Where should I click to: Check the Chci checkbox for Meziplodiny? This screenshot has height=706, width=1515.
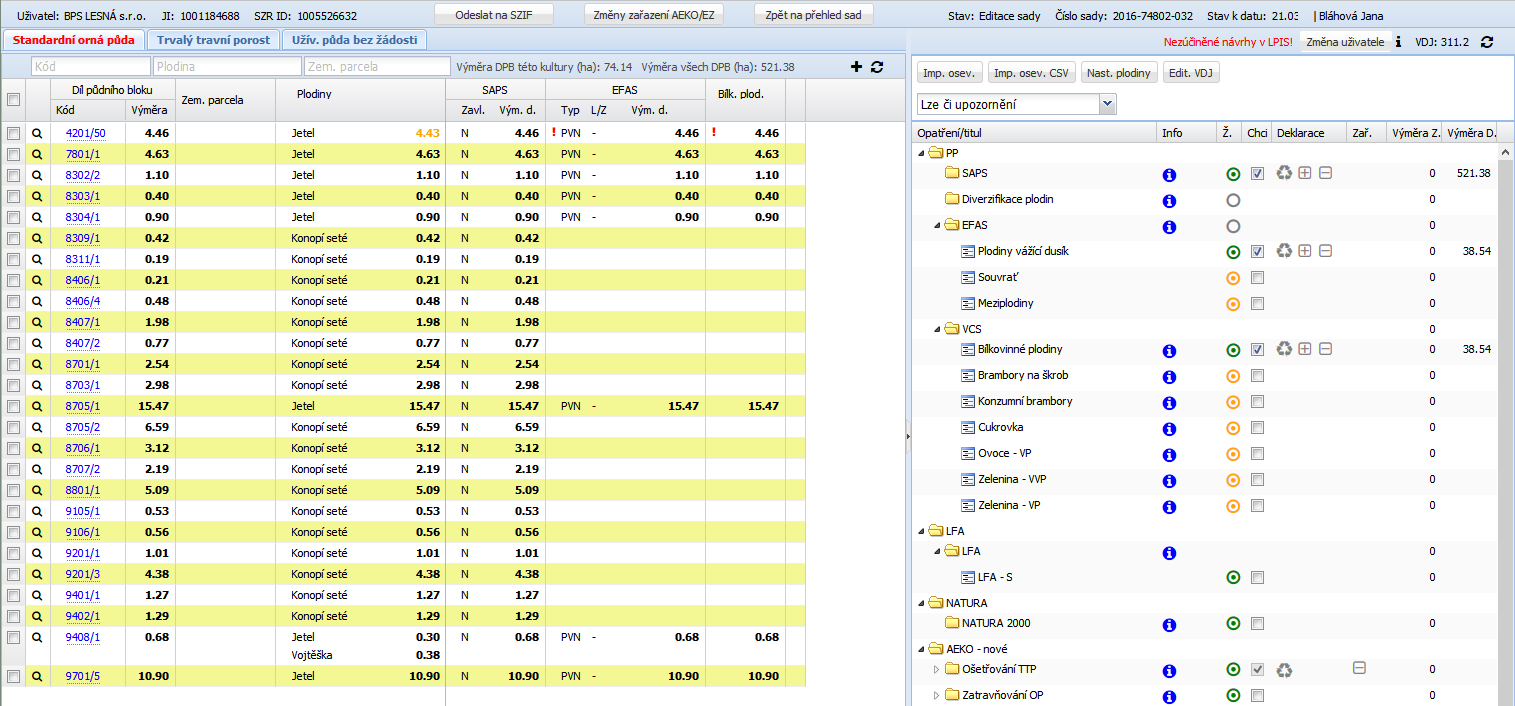click(x=1257, y=304)
